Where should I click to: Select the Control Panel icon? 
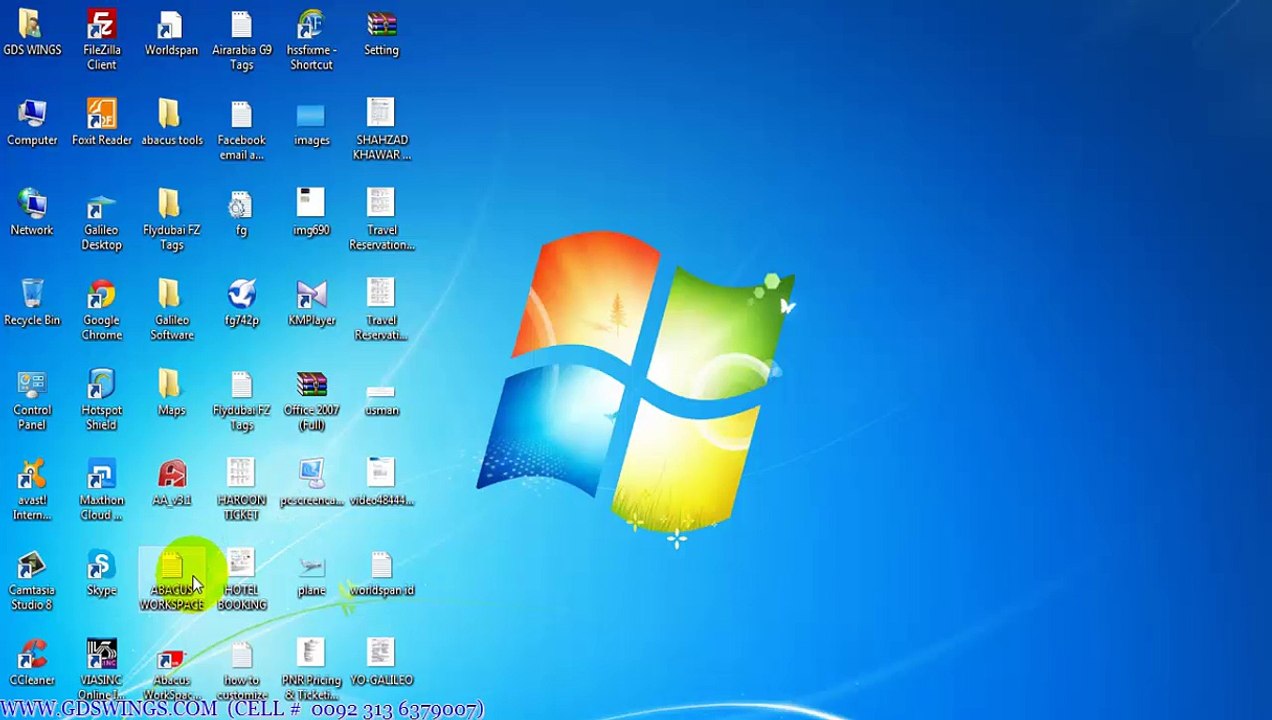pos(32,400)
